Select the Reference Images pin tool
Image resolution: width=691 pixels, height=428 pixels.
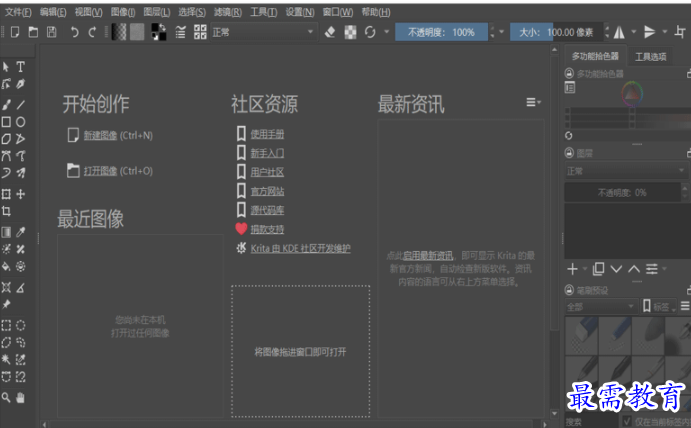(6, 305)
